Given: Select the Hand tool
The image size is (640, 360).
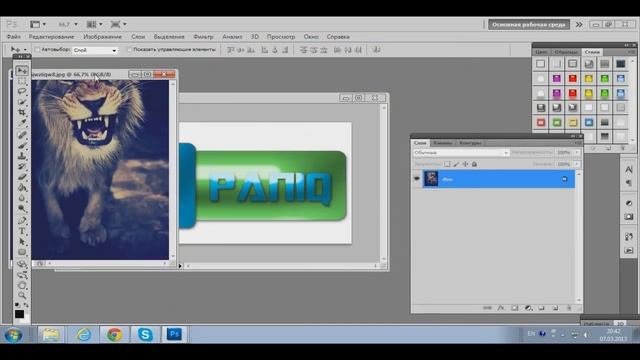Looking at the screenshot, I should pyautogui.click(x=22, y=285).
